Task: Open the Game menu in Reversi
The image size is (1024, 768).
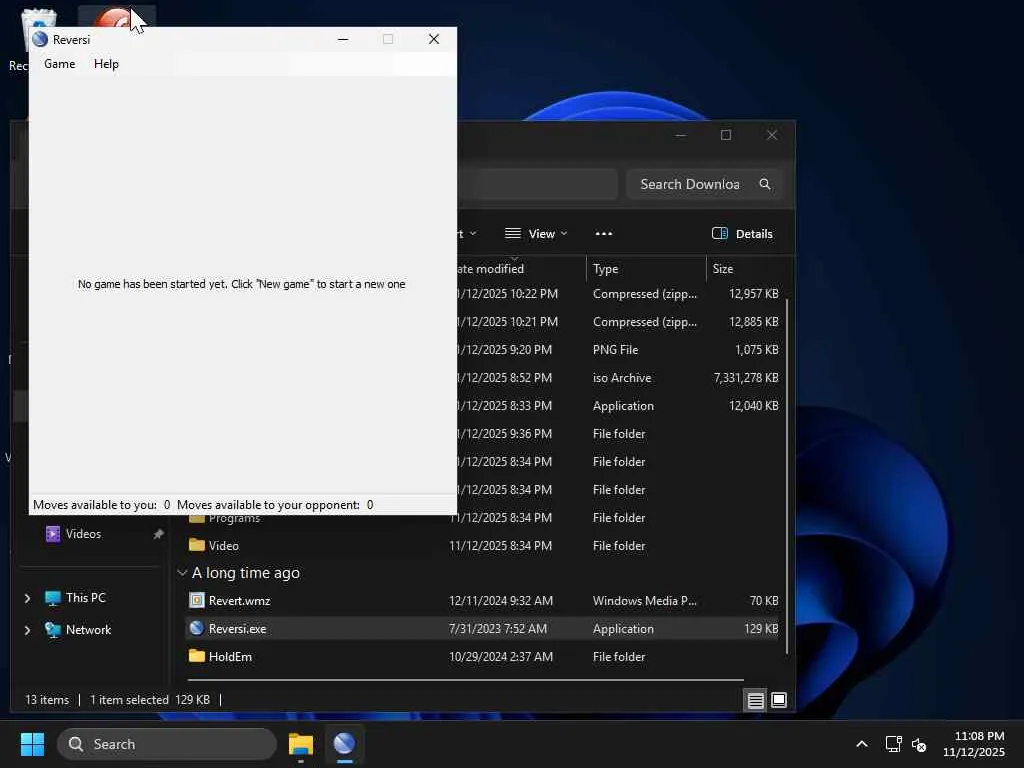Action: click(59, 64)
